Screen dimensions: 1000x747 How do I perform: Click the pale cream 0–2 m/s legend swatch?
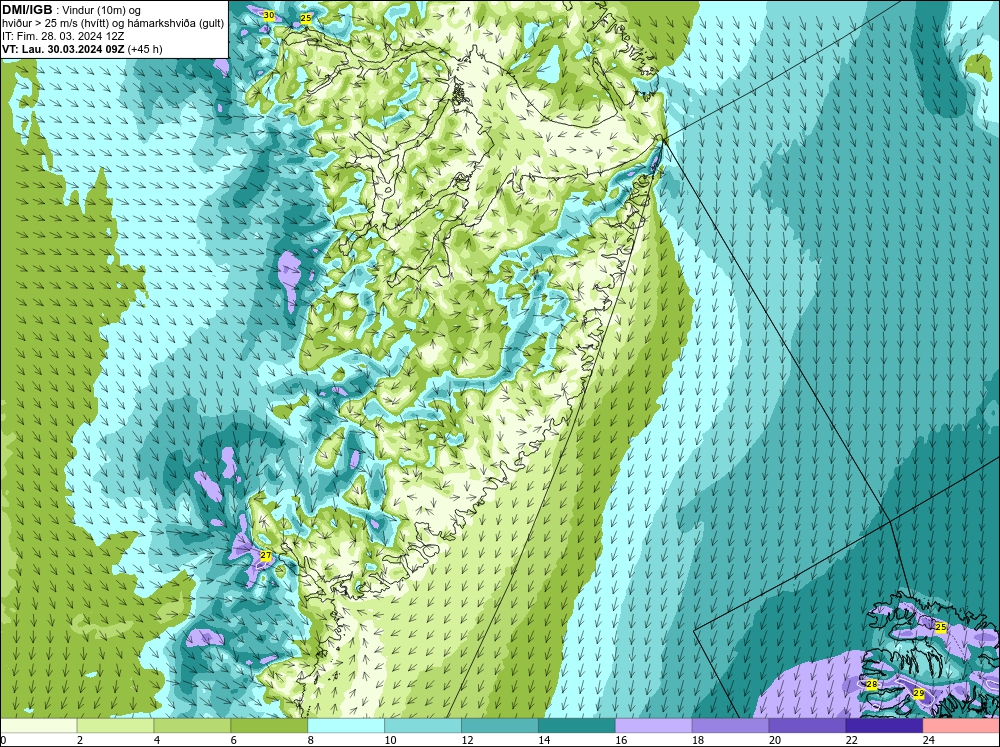[x=39, y=726]
